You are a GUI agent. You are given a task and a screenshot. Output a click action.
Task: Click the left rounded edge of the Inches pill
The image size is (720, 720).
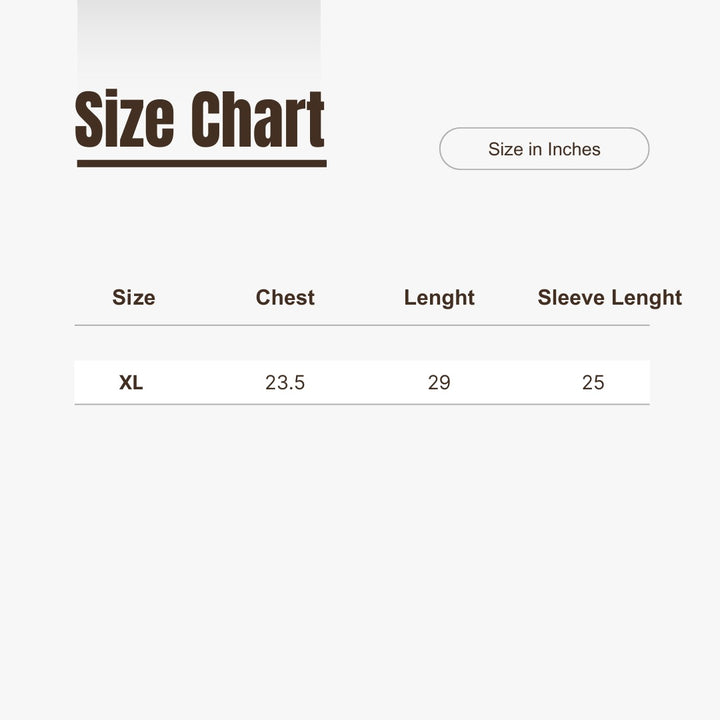coord(447,149)
